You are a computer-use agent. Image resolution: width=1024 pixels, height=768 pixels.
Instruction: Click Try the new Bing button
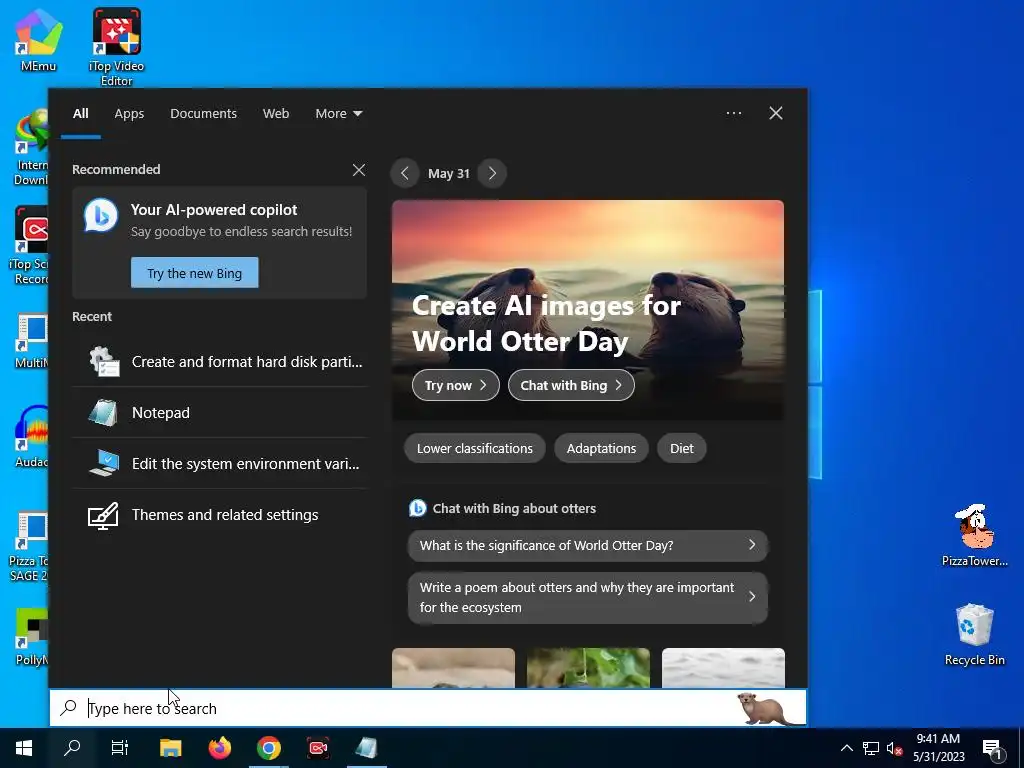(x=195, y=273)
